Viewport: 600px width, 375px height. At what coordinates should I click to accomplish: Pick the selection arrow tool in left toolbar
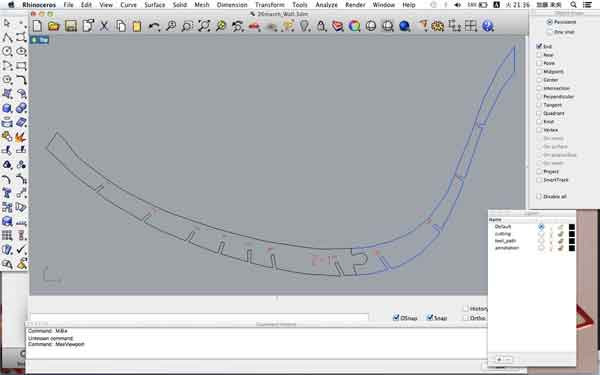7,23
